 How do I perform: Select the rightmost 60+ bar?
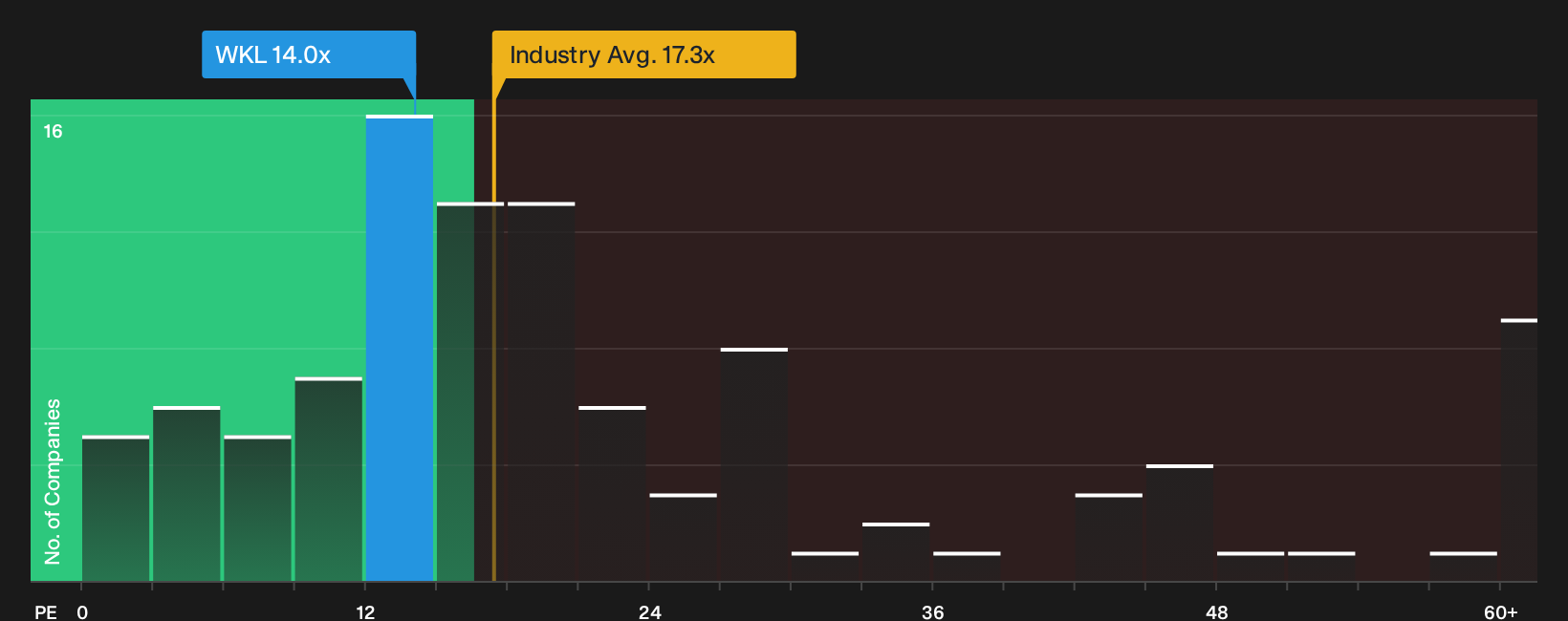(x=1519, y=450)
